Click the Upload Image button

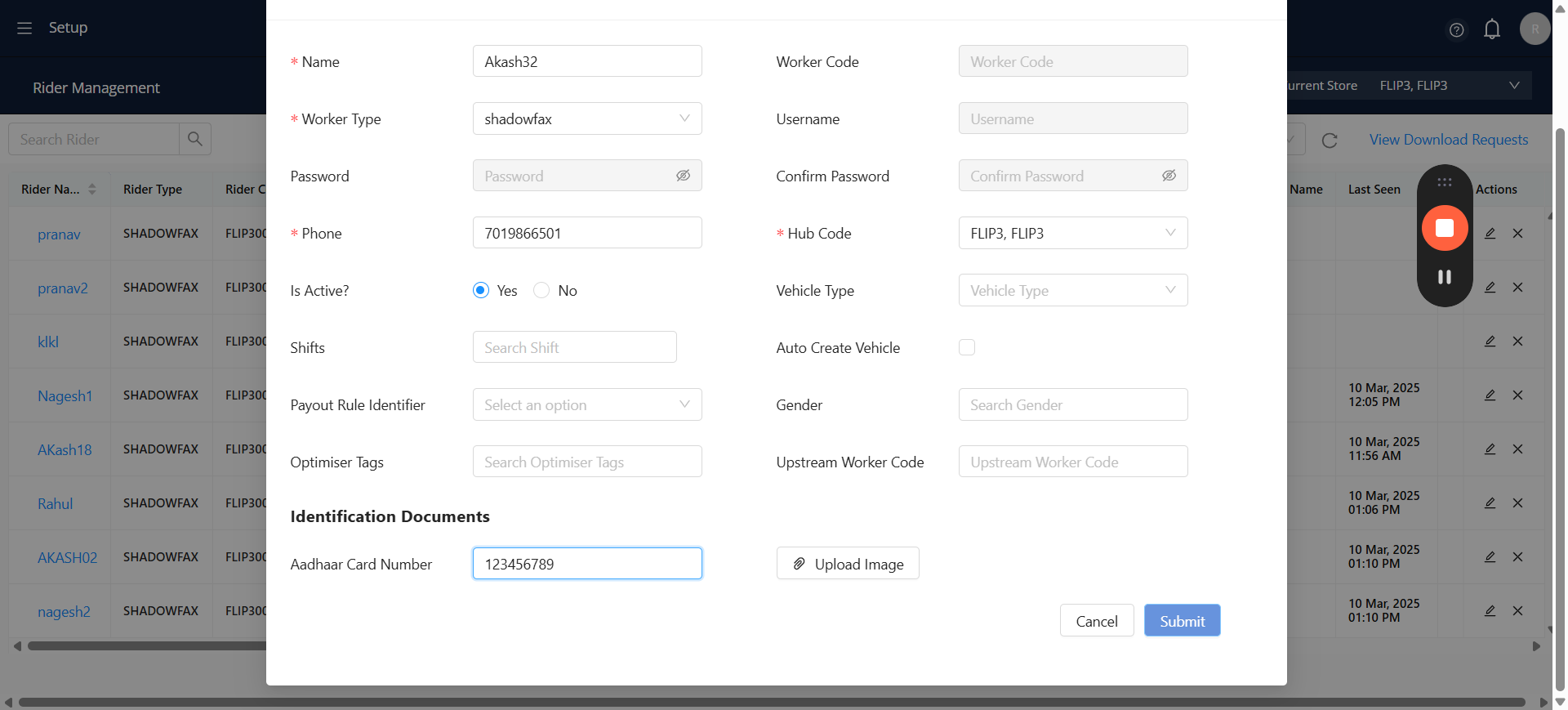coord(848,564)
